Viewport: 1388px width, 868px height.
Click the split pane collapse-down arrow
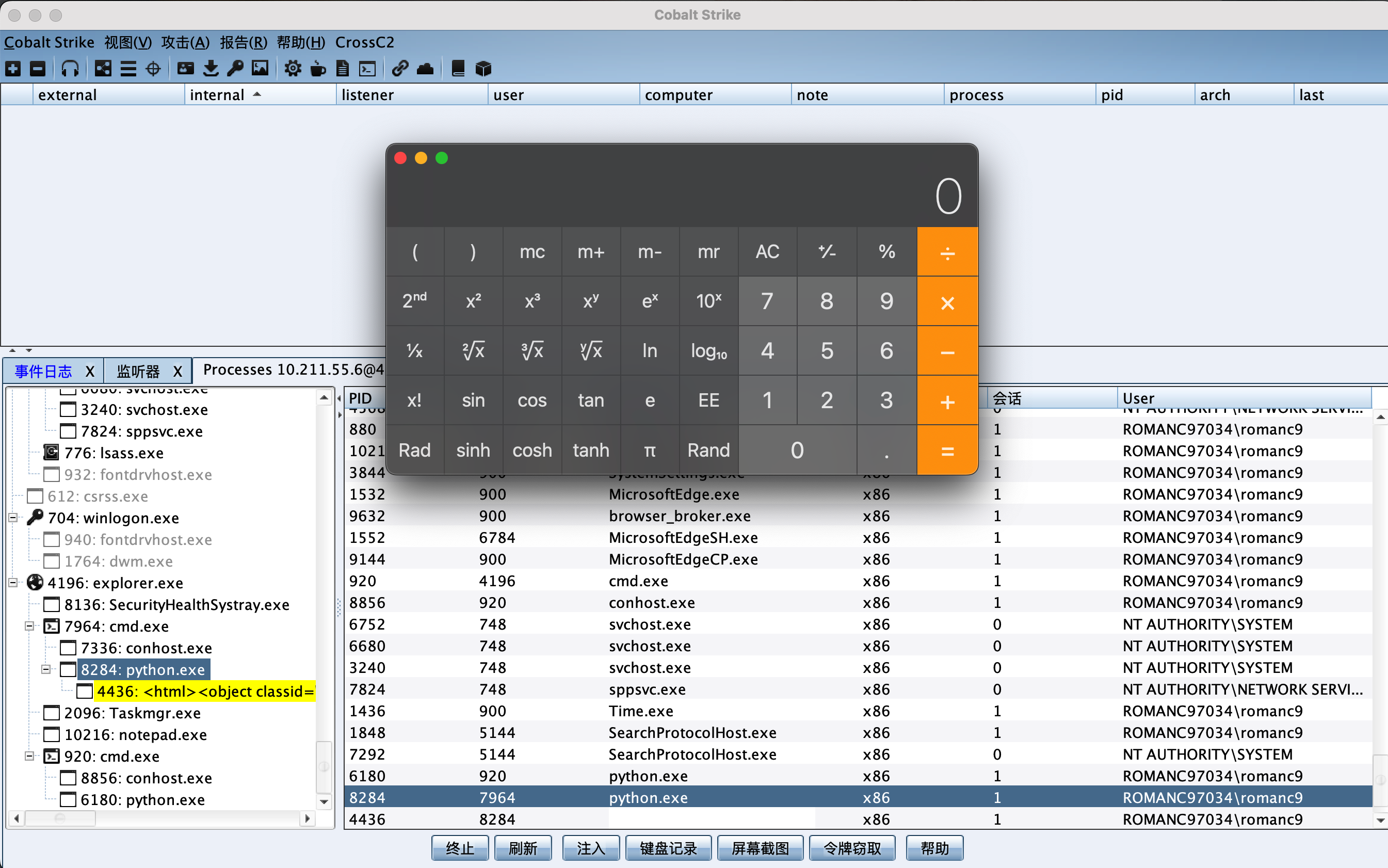29,350
